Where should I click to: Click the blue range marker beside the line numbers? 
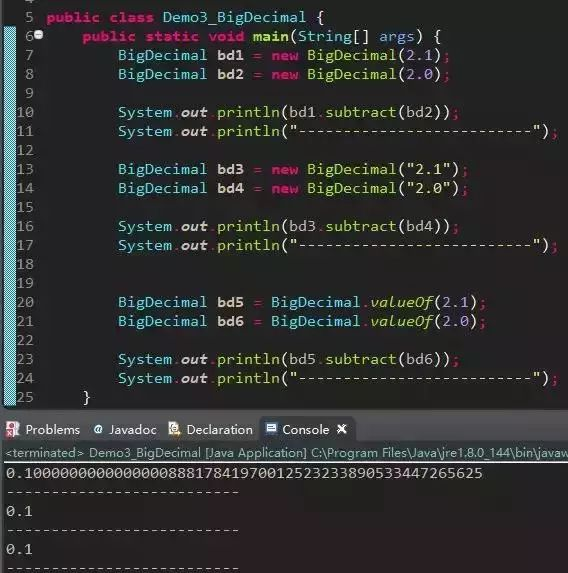click(10, 216)
